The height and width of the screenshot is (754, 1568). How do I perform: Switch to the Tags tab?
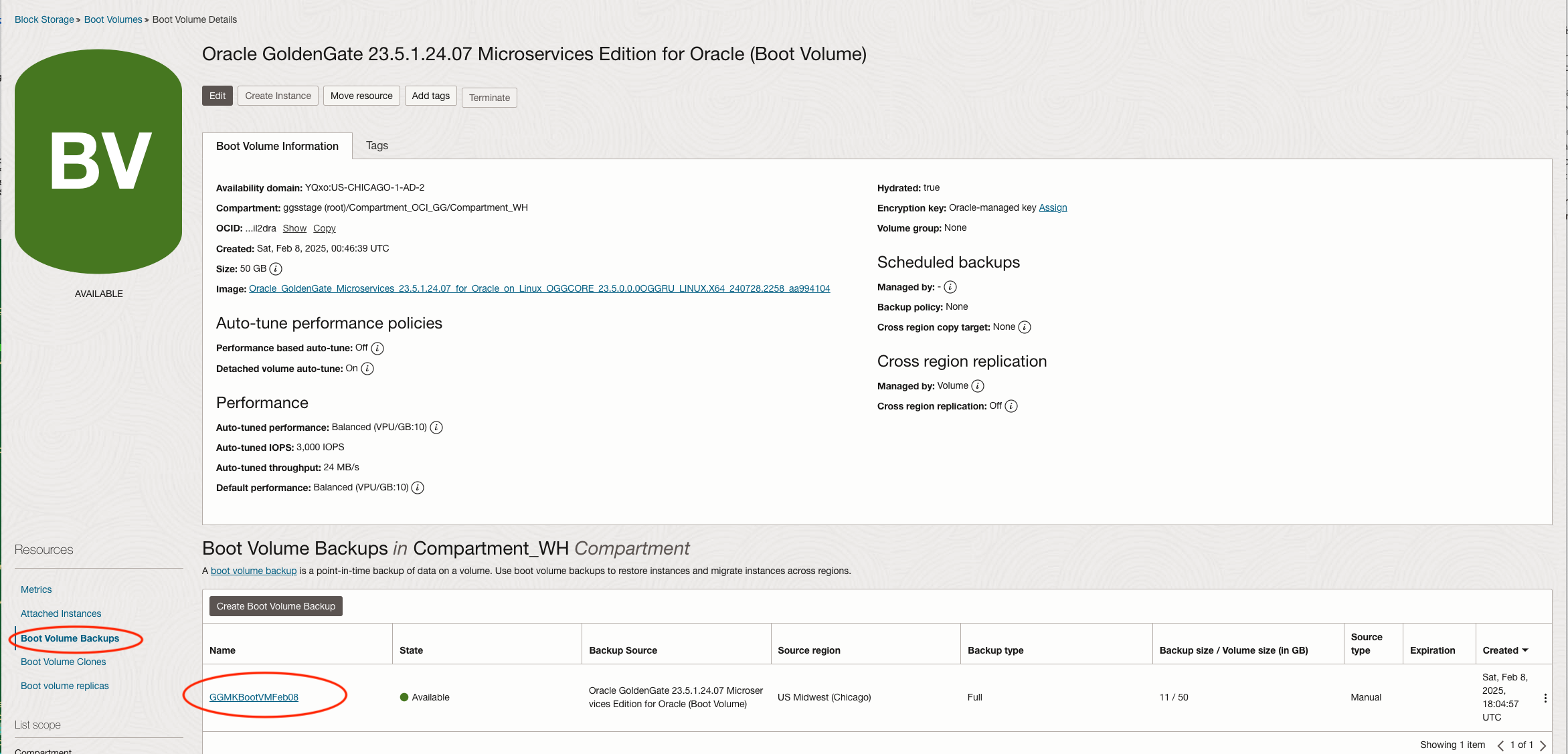tap(377, 146)
